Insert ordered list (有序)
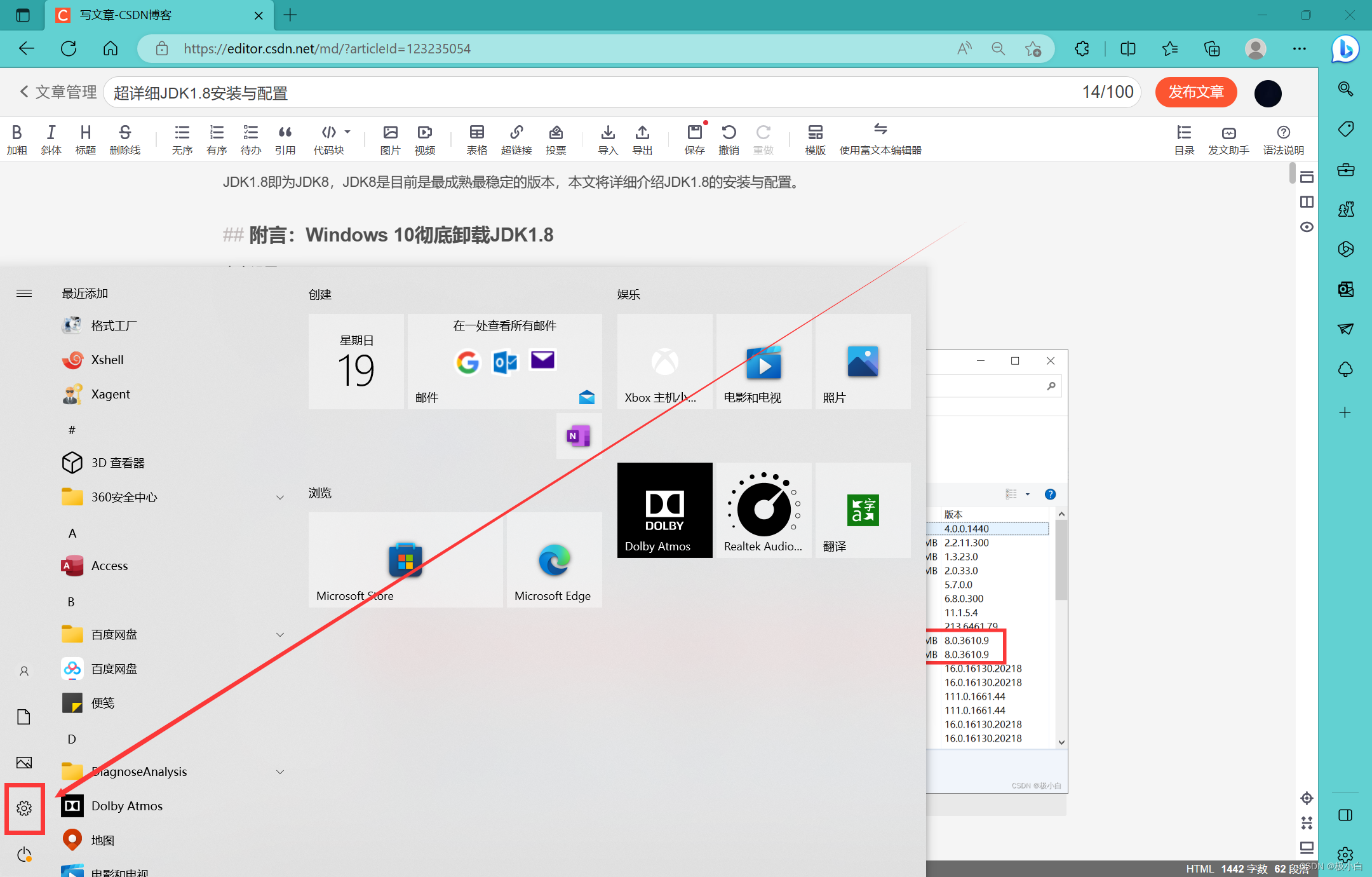The image size is (1372, 877). pos(217,140)
